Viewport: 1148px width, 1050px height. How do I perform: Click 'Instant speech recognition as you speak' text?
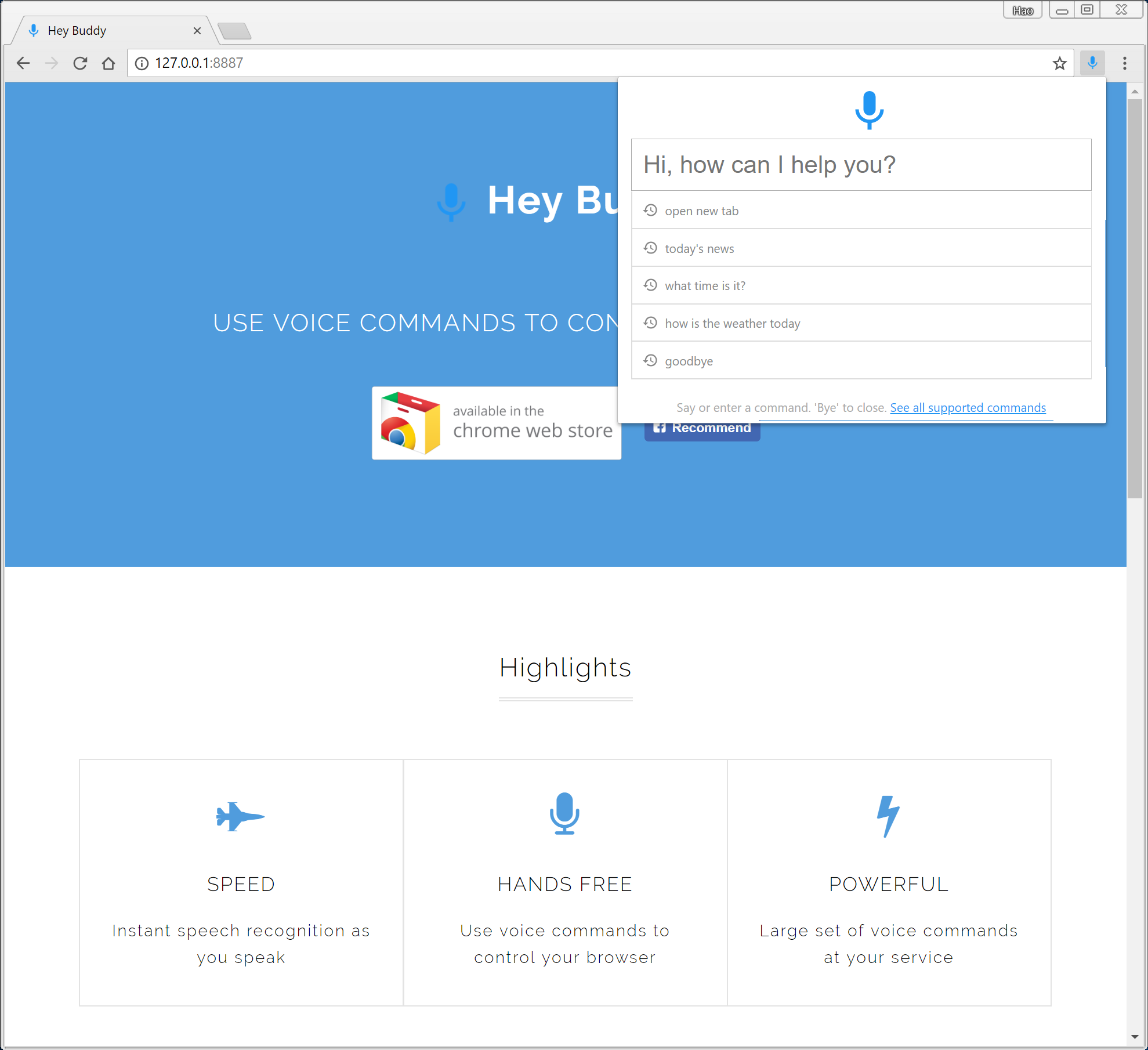pyautogui.click(x=241, y=944)
